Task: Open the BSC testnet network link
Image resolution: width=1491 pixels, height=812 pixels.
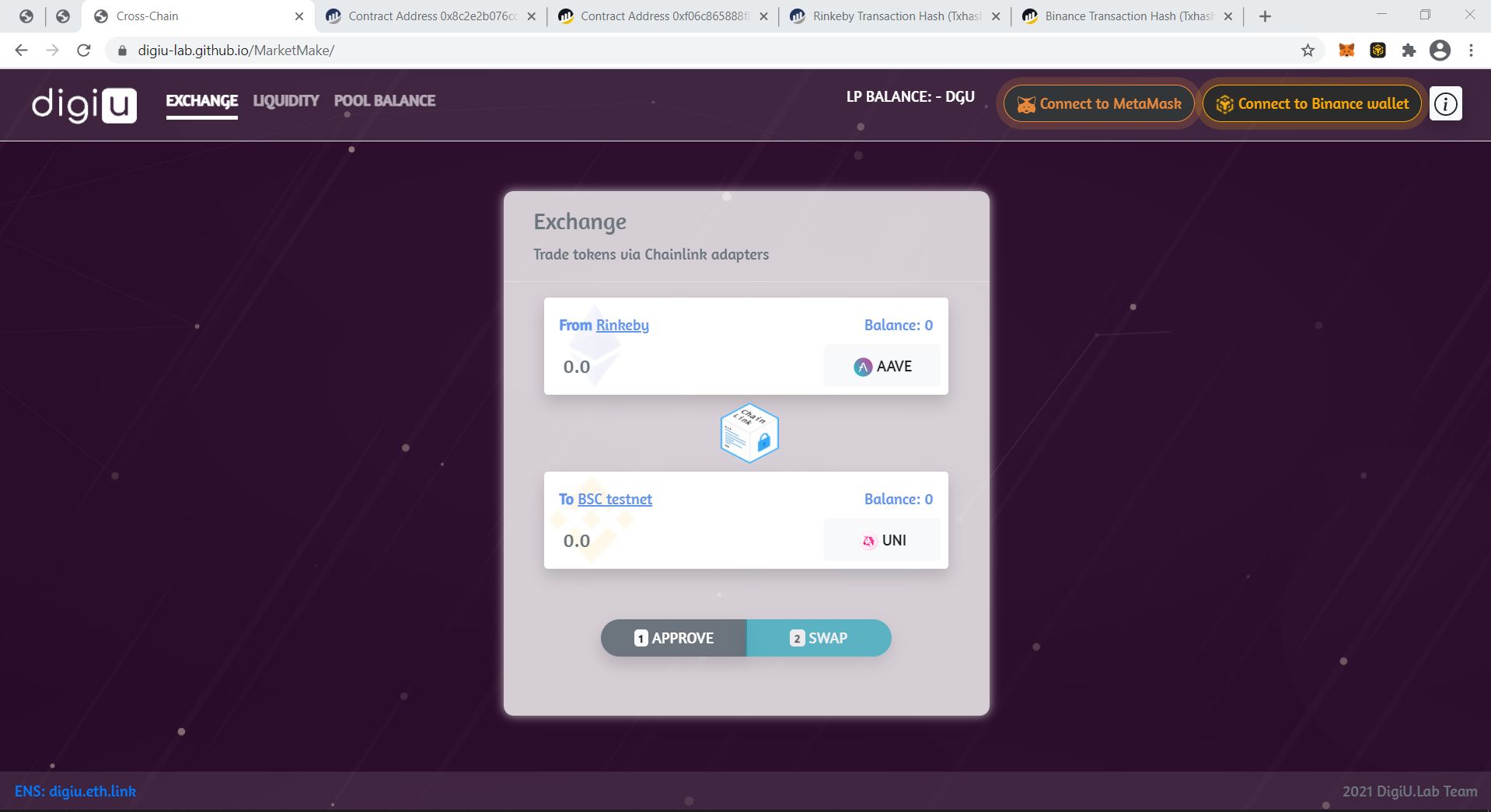Action: point(615,500)
